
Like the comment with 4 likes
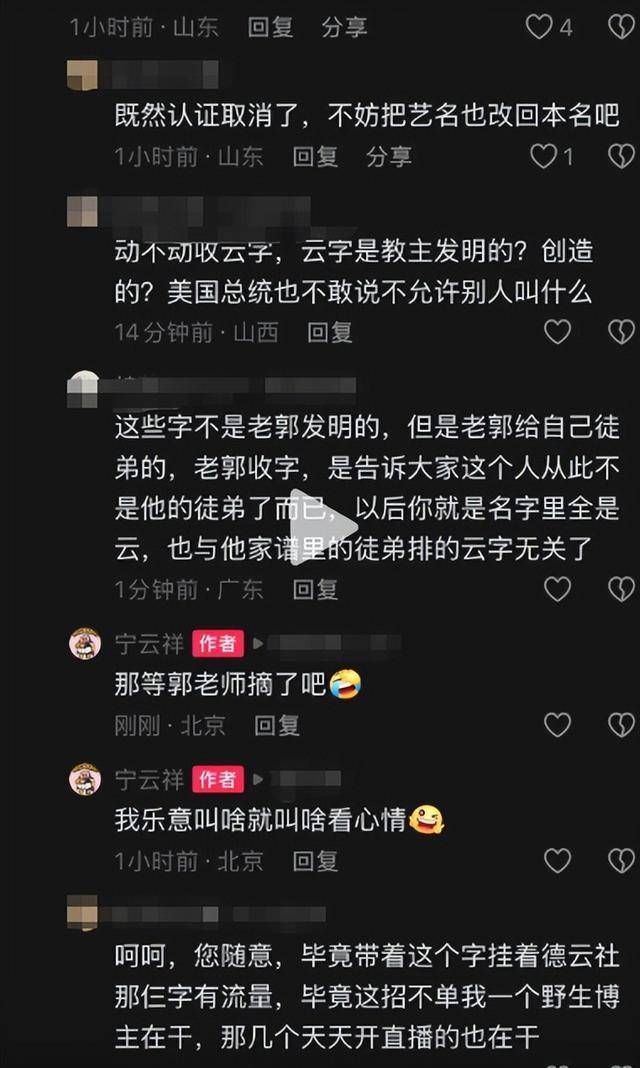click(x=539, y=27)
